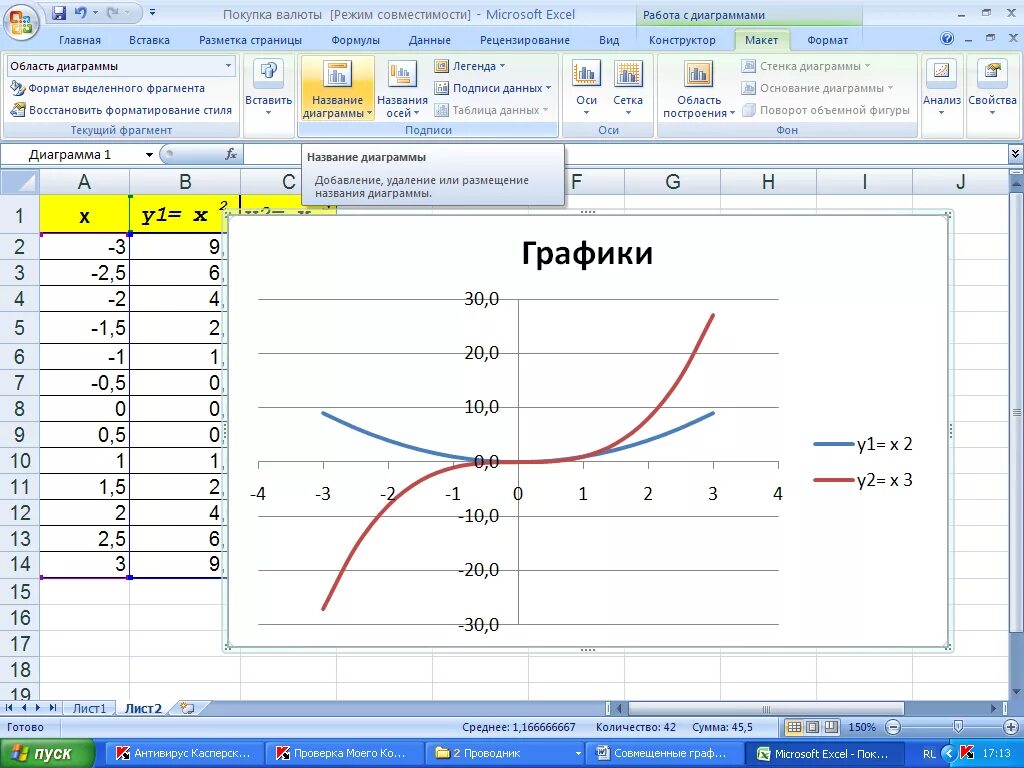Open the Рецензирование ribbon tab
1024x768 pixels.
tap(524, 40)
